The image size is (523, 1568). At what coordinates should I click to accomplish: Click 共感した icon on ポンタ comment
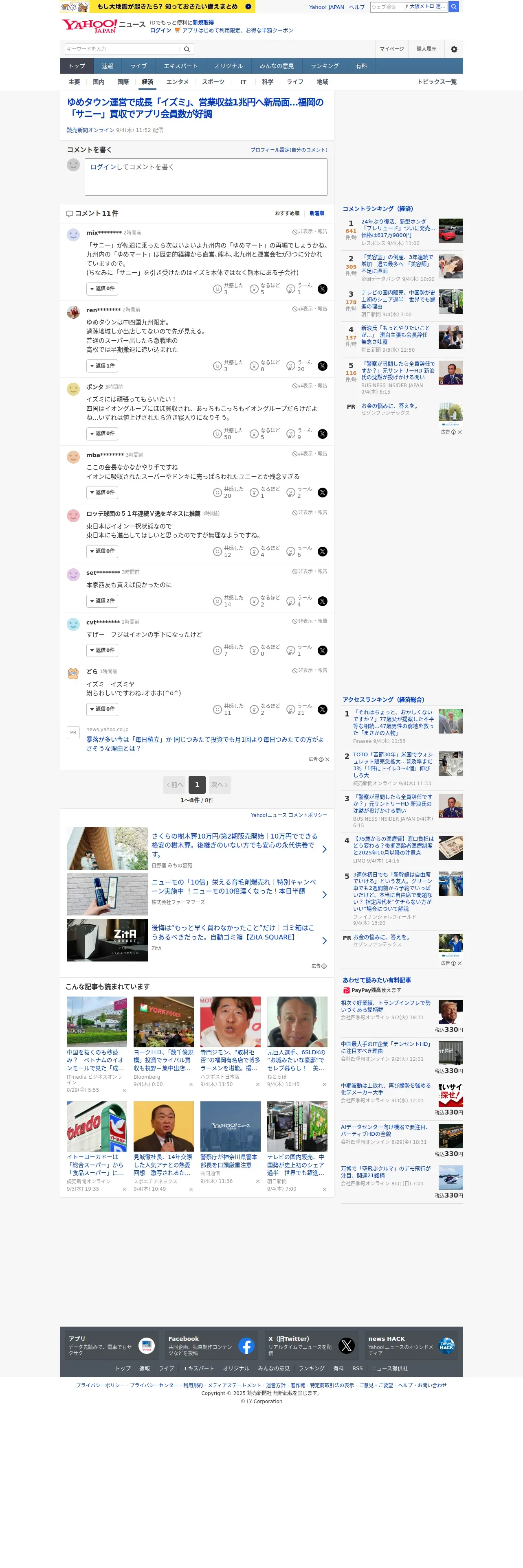coord(218,434)
